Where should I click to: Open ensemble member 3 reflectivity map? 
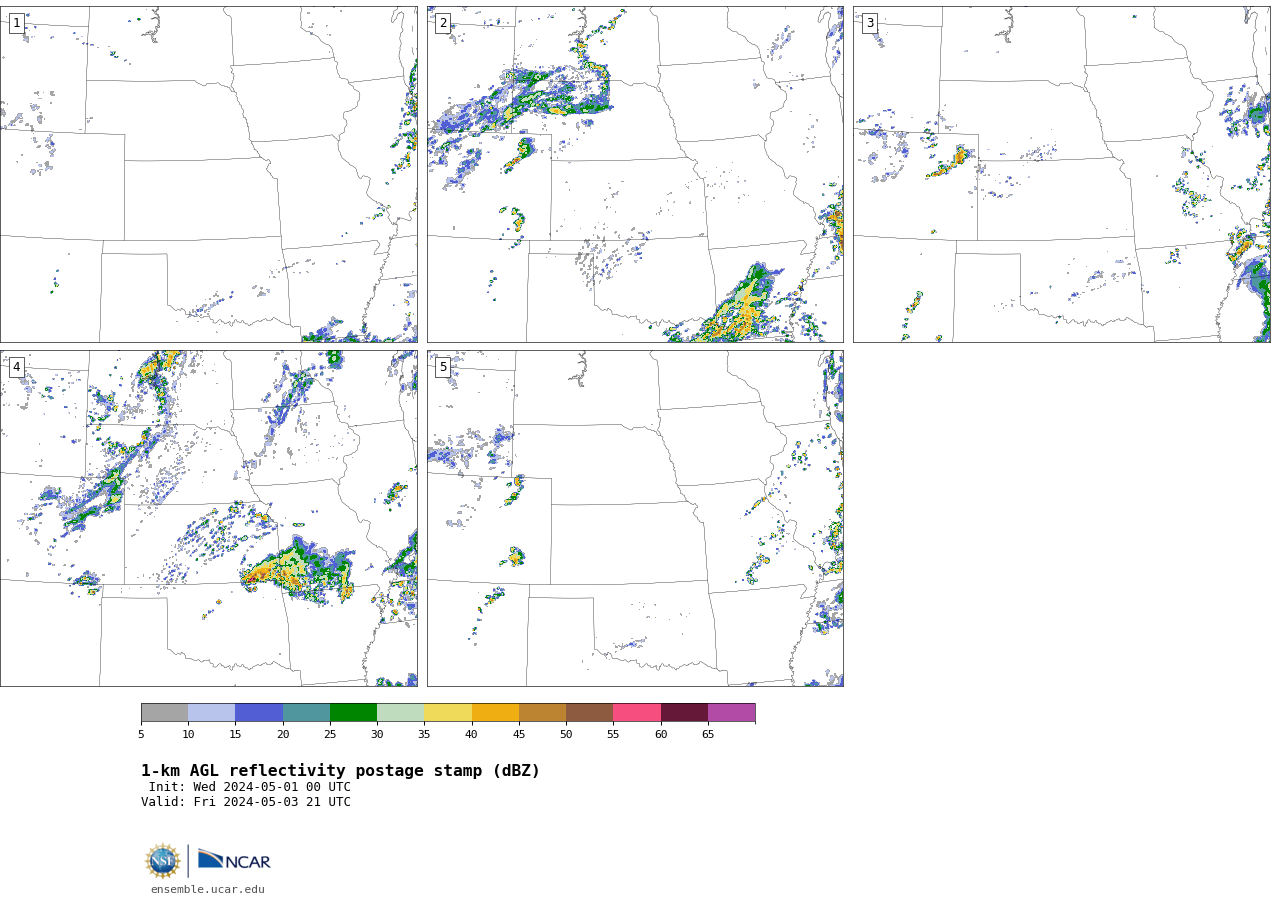pyautogui.click(x=1061, y=174)
